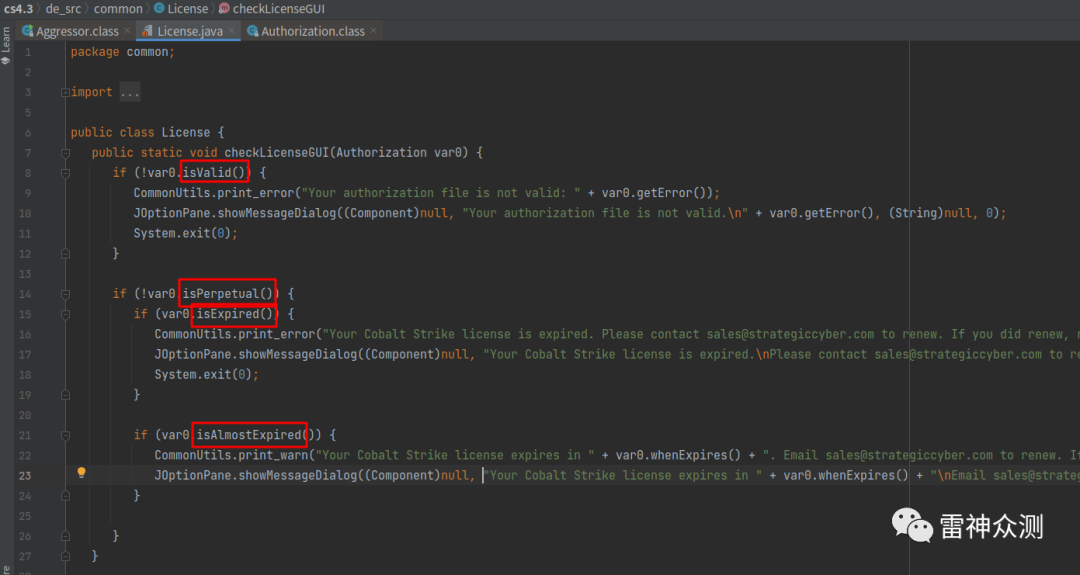Click the Authorization.class tab file icon
Viewport: 1080px width, 575px height.
253,31
